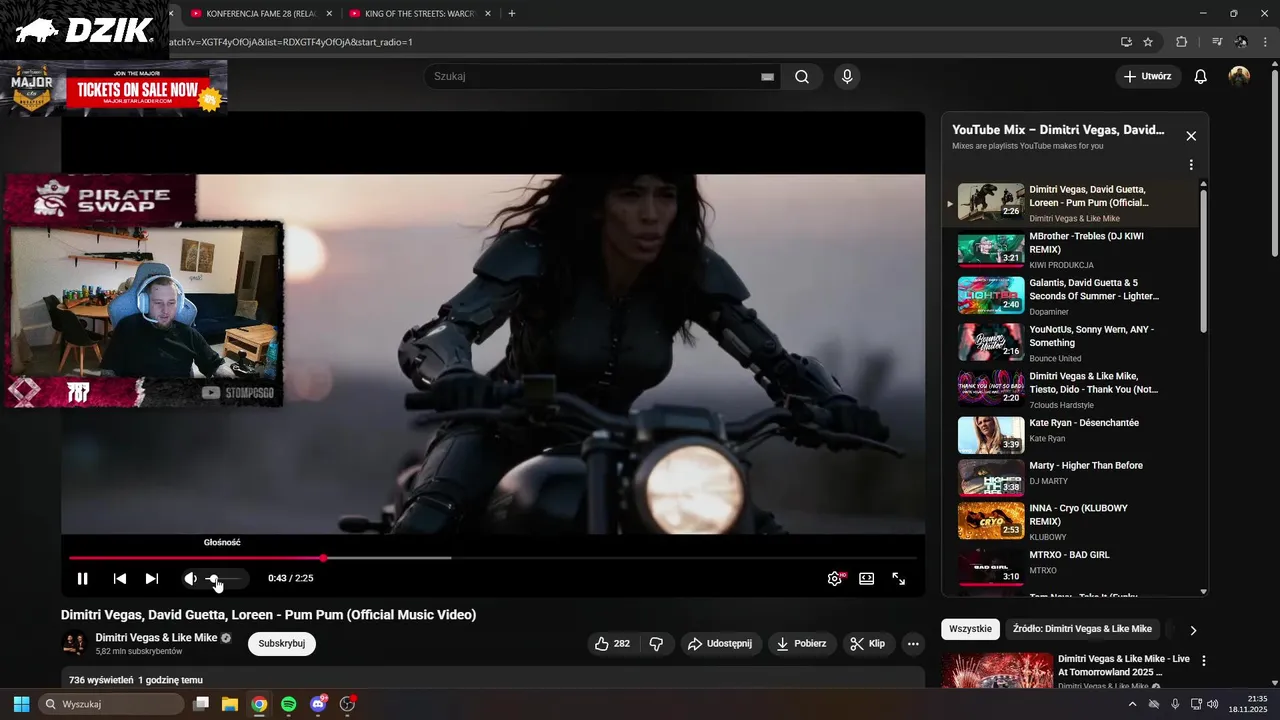Screen dimensions: 1280x720
Task: Open Task View from the taskbar
Action: click(201, 704)
